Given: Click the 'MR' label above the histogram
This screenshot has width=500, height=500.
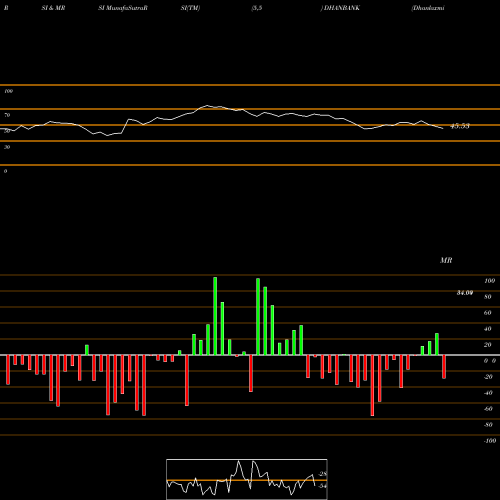Looking at the screenshot, I should point(446,260).
